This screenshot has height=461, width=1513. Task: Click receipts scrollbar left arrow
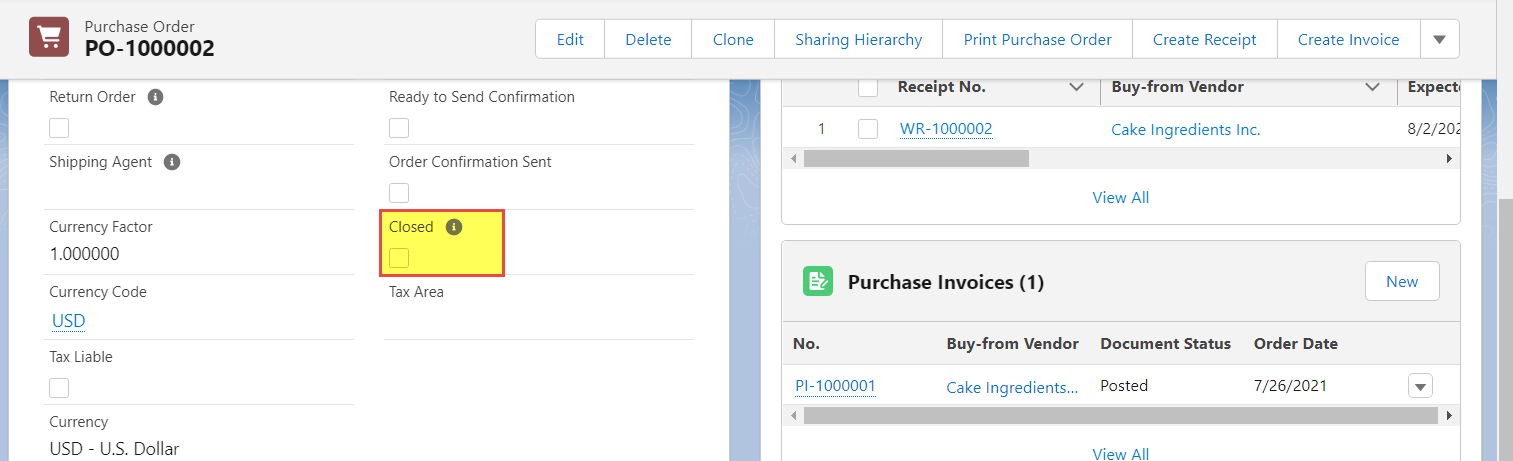click(795, 158)
